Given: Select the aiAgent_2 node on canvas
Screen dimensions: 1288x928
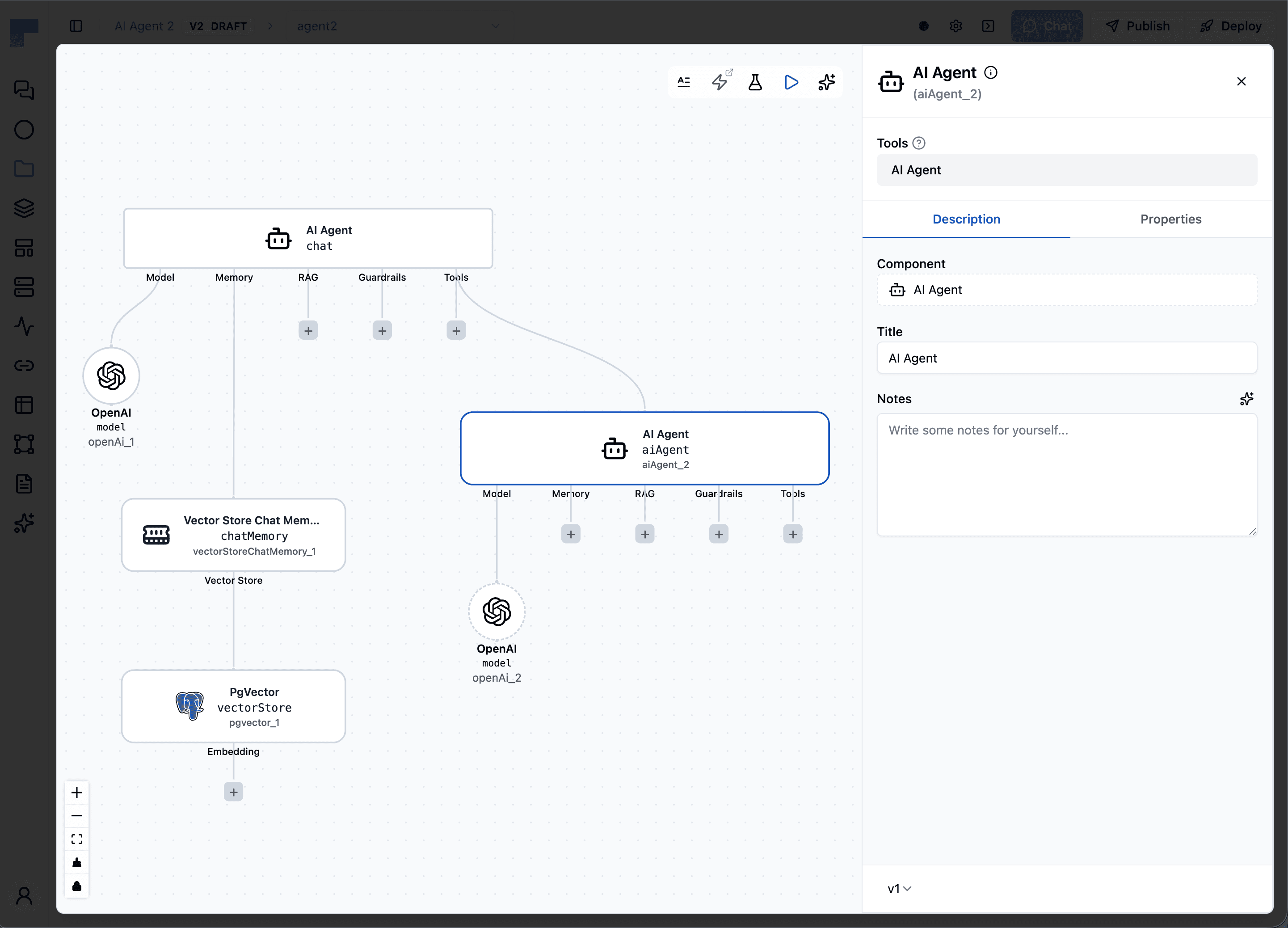Looking at the screenshot, I should pos(644,449).
